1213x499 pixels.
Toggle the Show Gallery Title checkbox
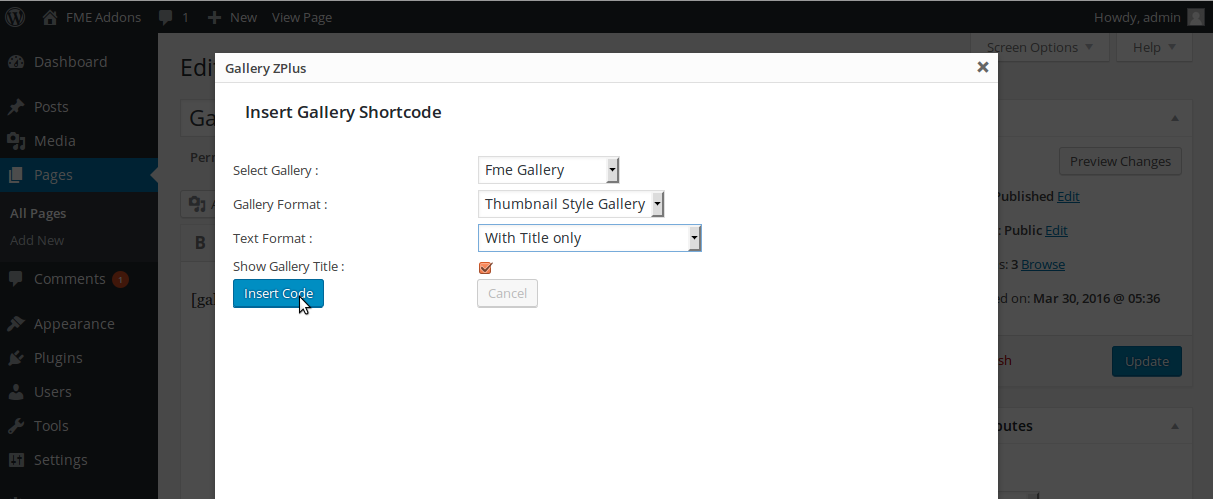tap(485, 267)
